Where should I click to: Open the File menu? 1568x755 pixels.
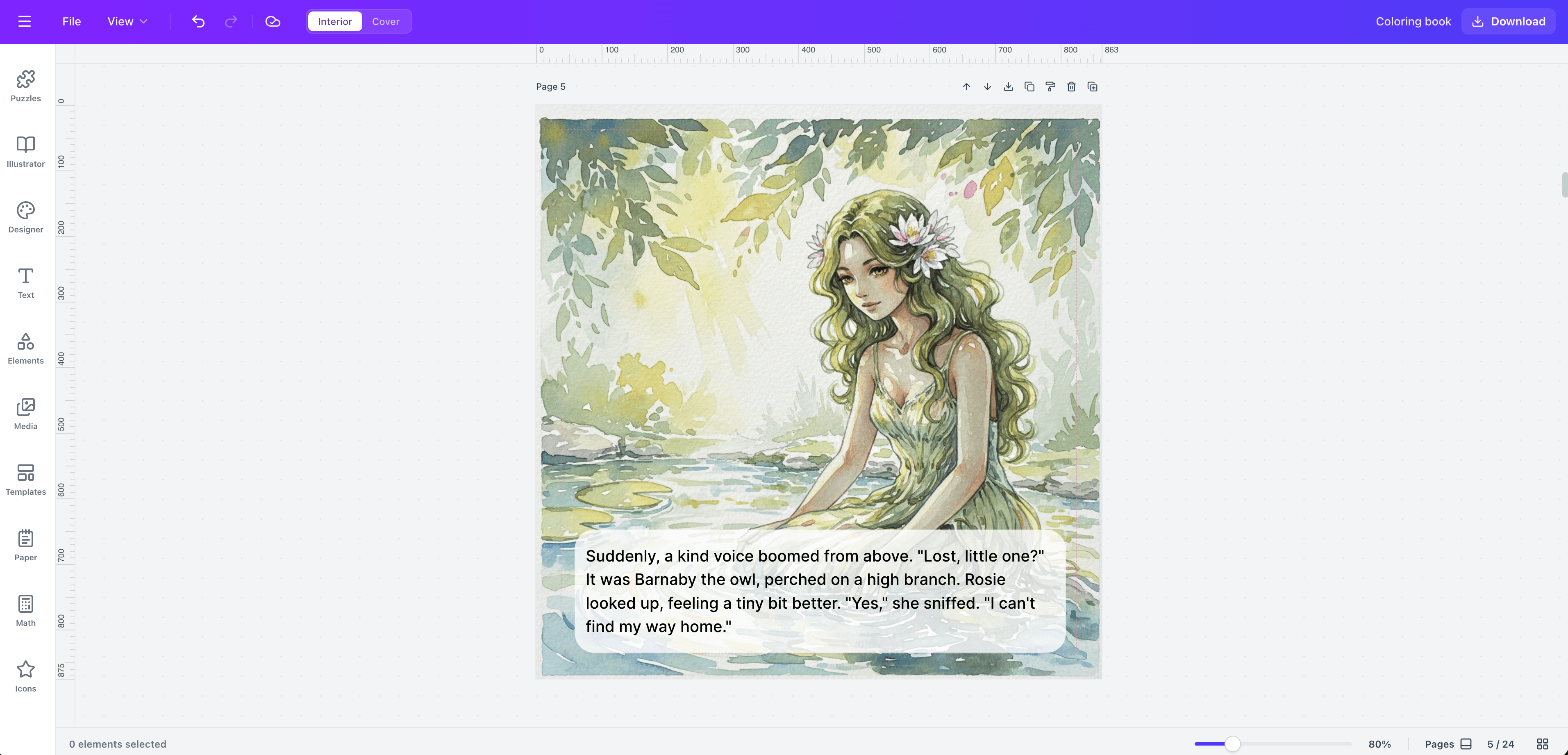(70, 21)
